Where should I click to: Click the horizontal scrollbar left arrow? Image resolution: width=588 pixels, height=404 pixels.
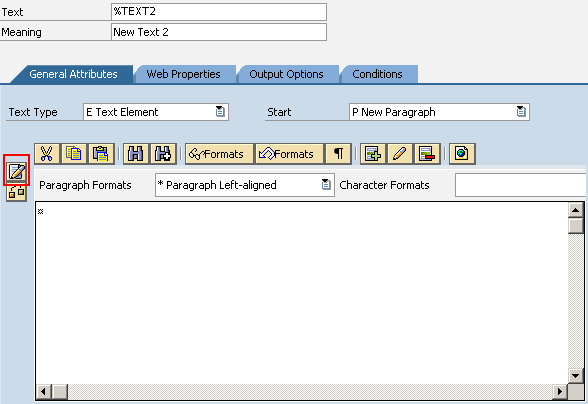pyautogui.click(x=44, y=392)
